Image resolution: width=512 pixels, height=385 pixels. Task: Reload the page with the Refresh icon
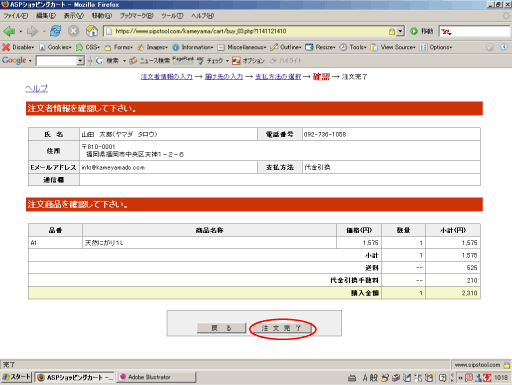[55, 31]
